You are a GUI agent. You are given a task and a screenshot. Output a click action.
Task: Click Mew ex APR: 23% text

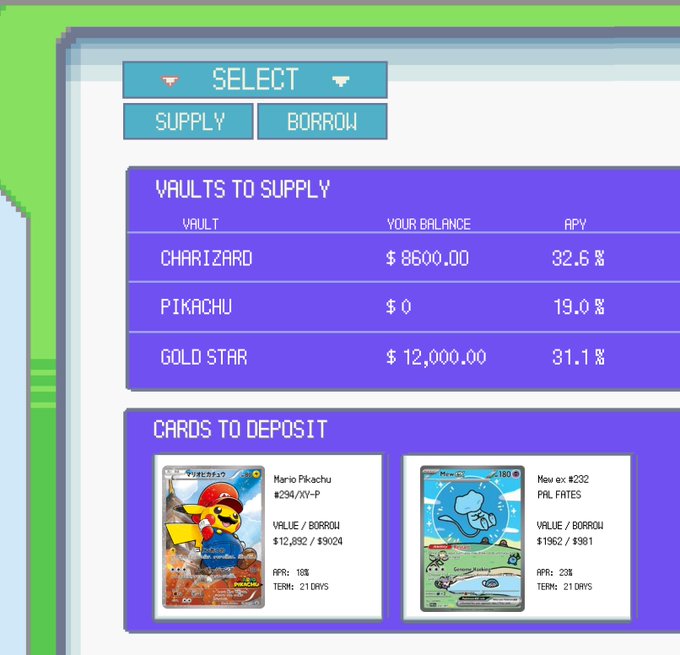pos(554,573)
